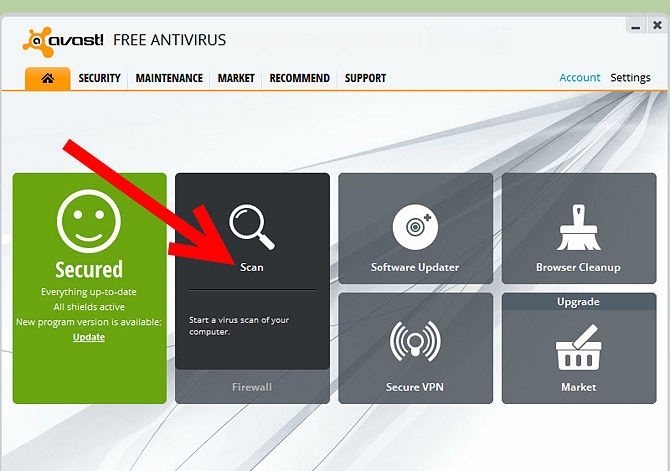Switch to the SECURITY tab
670x471 pixels.
coord(99,78)
